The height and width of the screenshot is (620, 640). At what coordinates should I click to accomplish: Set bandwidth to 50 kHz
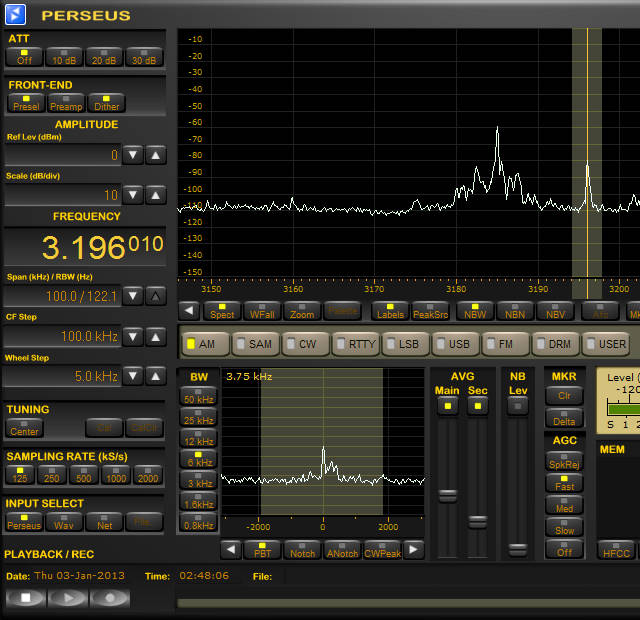198,396
